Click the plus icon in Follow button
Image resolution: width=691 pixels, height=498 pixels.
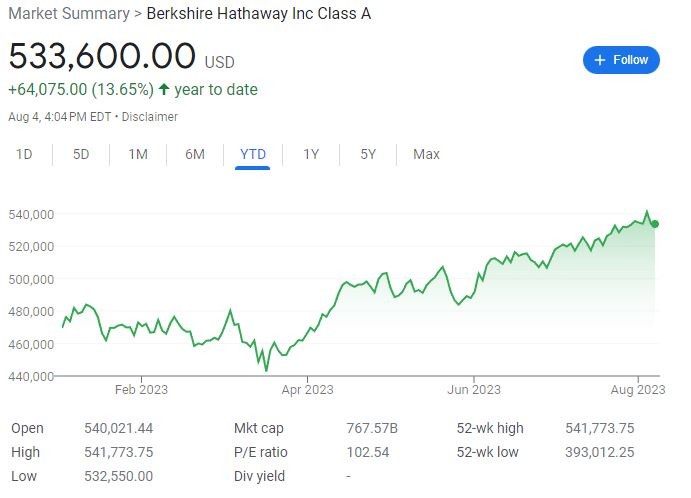click(600, 60)
